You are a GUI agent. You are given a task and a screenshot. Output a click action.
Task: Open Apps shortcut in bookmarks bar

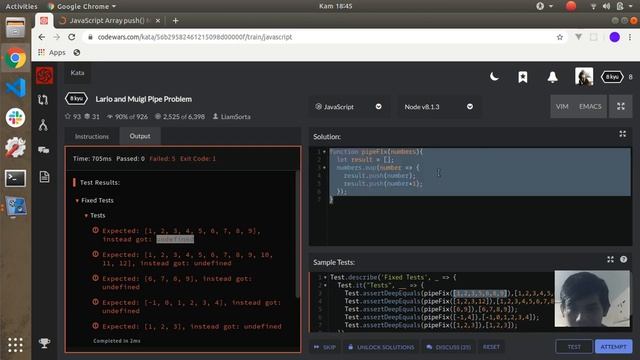coord(52,53)
